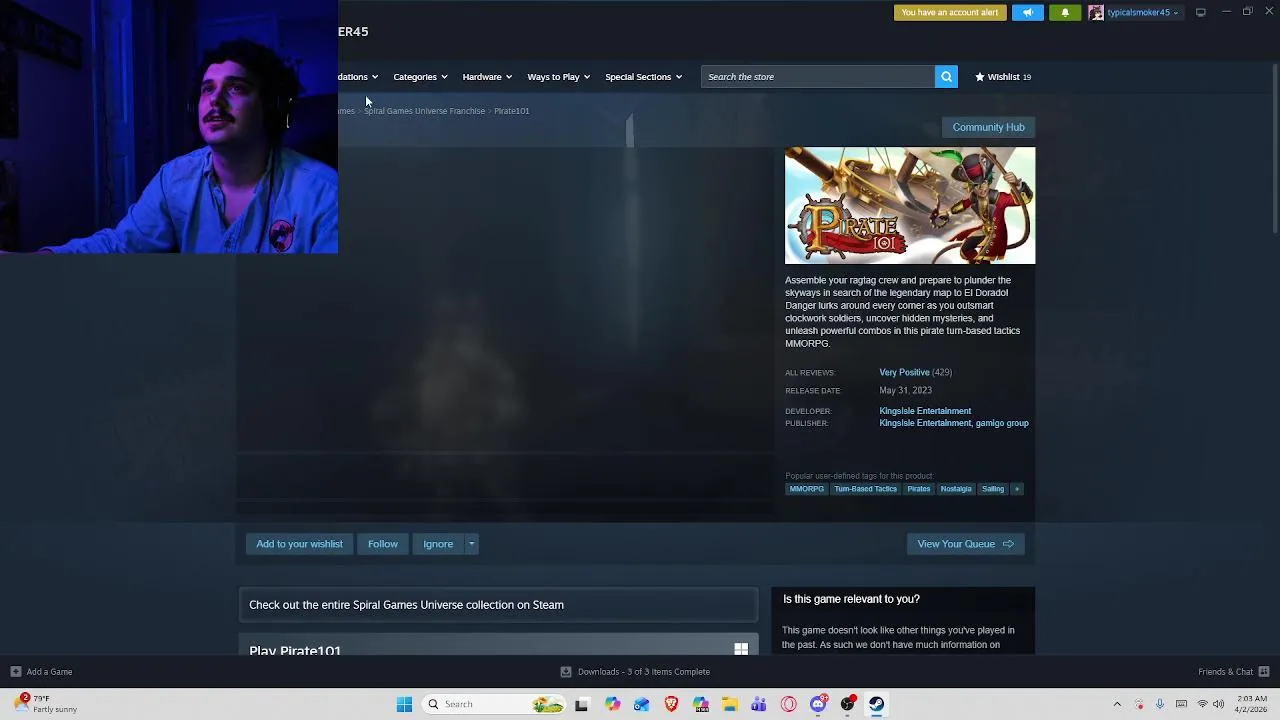Viewport: 1280px width, 720px height.
Task: Open the Recommendations menu in store nav
Action: [357, 77]
